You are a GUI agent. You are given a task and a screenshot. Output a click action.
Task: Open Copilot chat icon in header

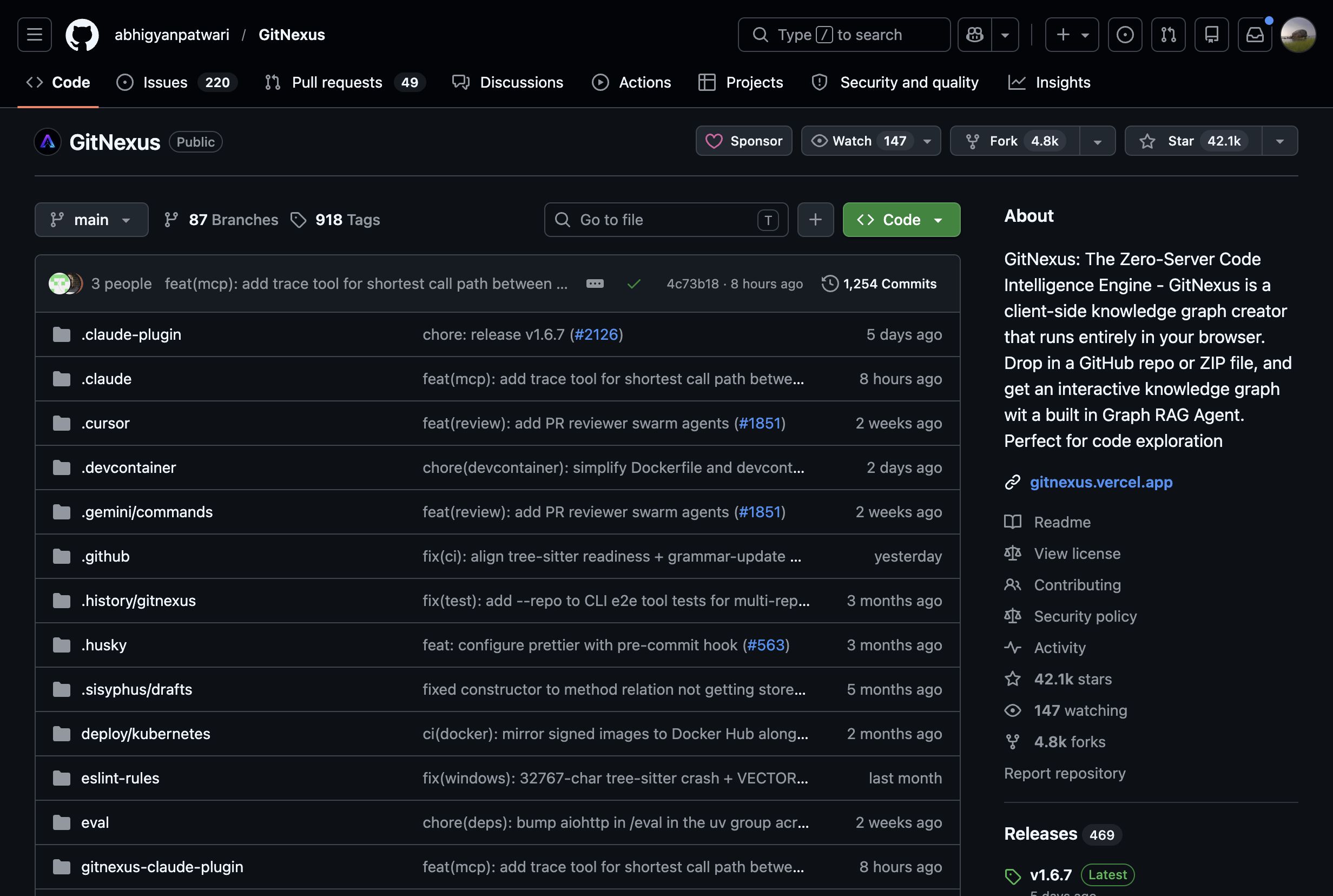click(975, 35)
